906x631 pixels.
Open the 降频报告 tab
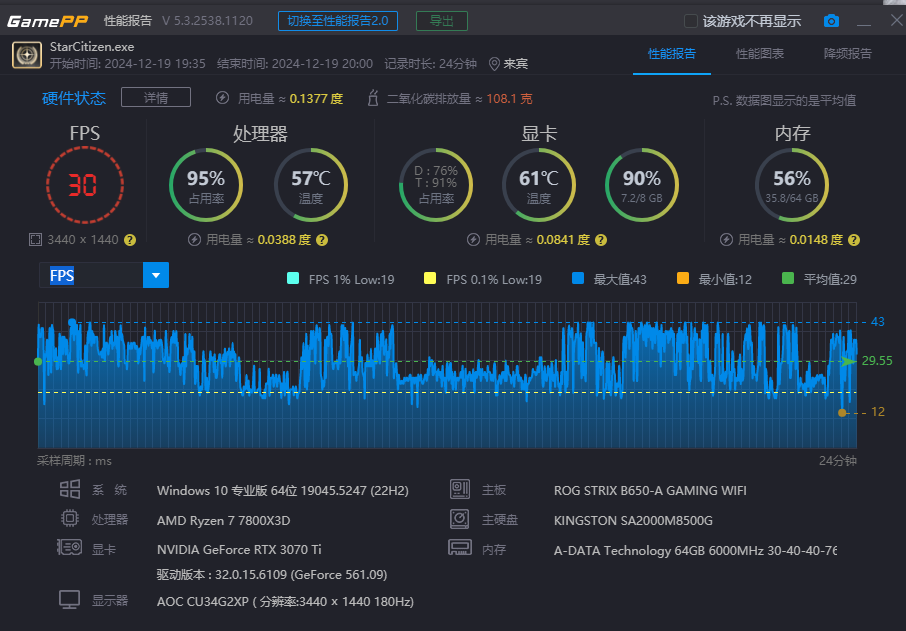click(847, 54)
